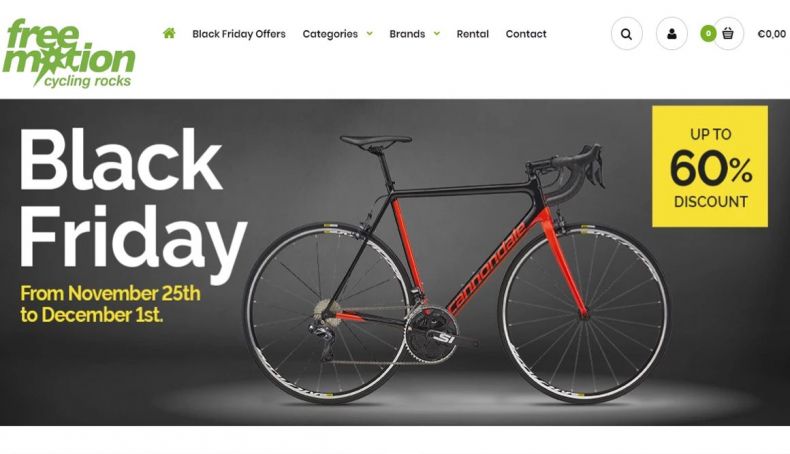Click the Cannondale bike image
The image size is (790, 454).
click(x=457, y=267)
